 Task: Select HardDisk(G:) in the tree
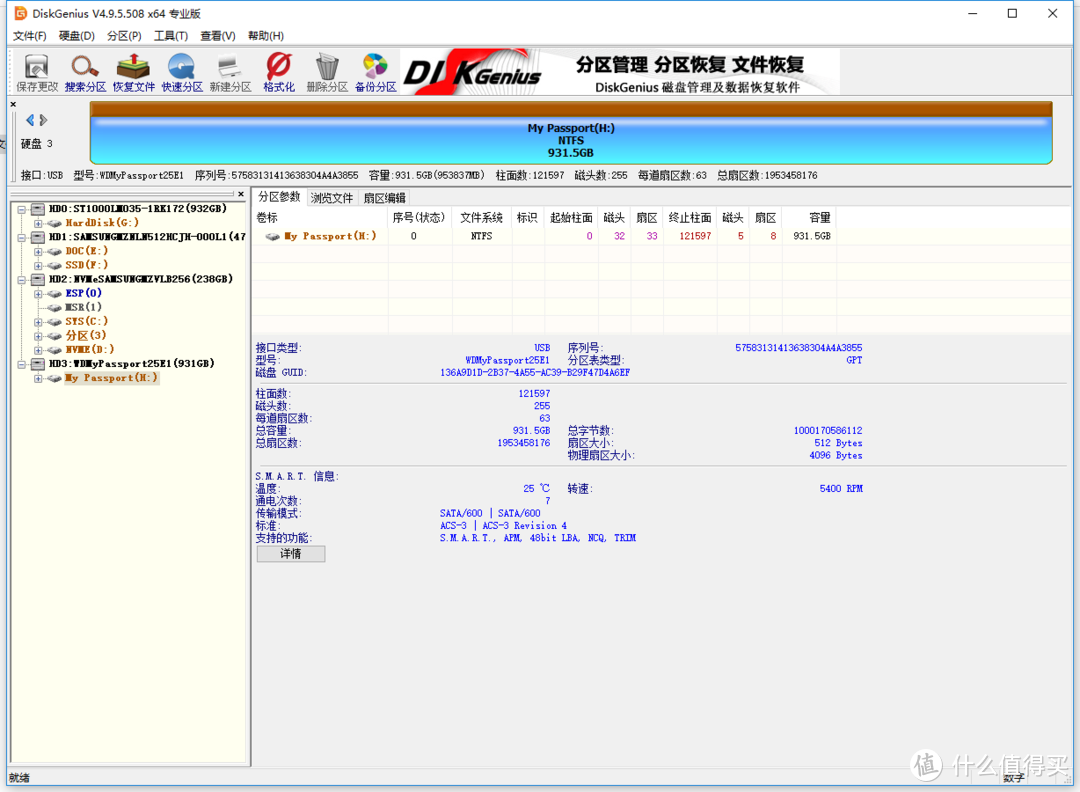click(102, 223)
